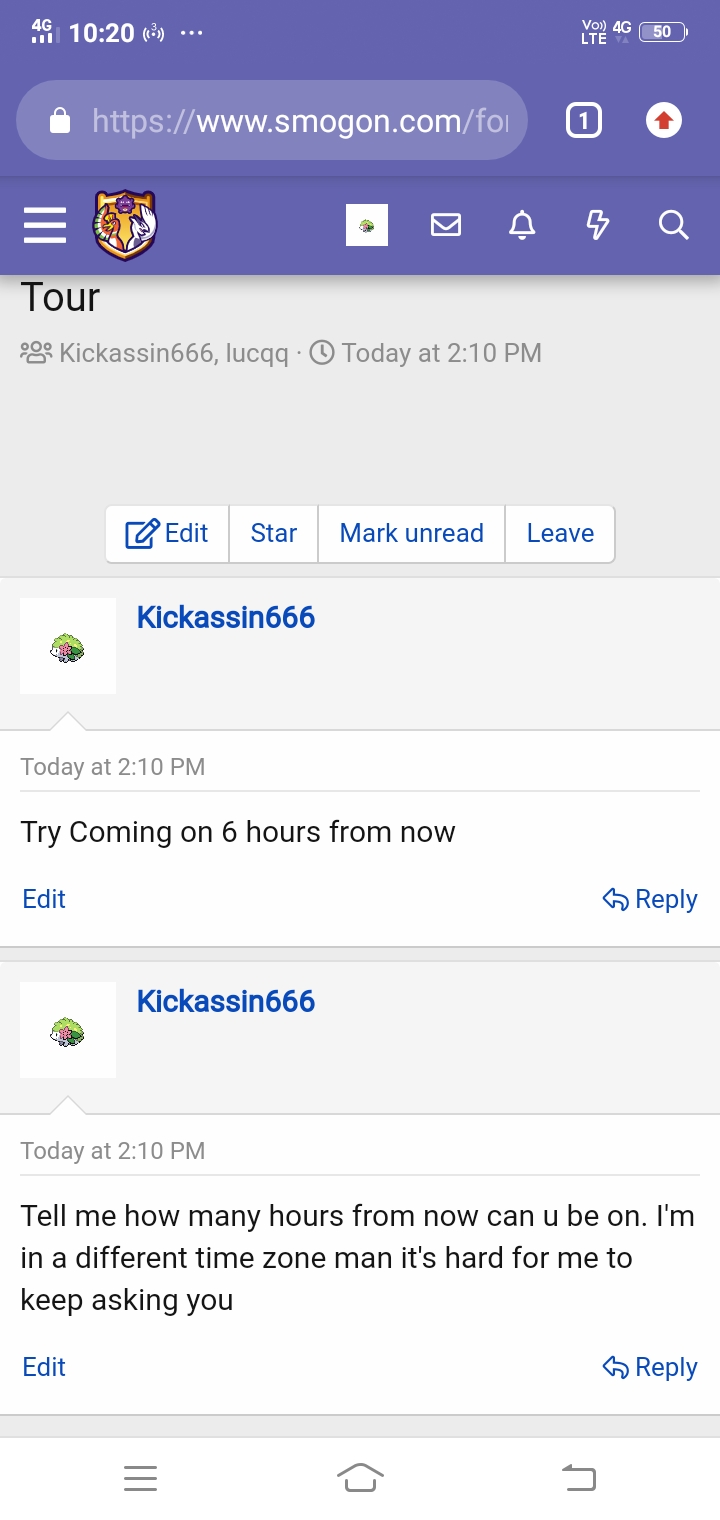Tap the red browser update arrow icon
Image resolution: width=720 pixels, height=1520 pixels.
click(x=663, y=122)
